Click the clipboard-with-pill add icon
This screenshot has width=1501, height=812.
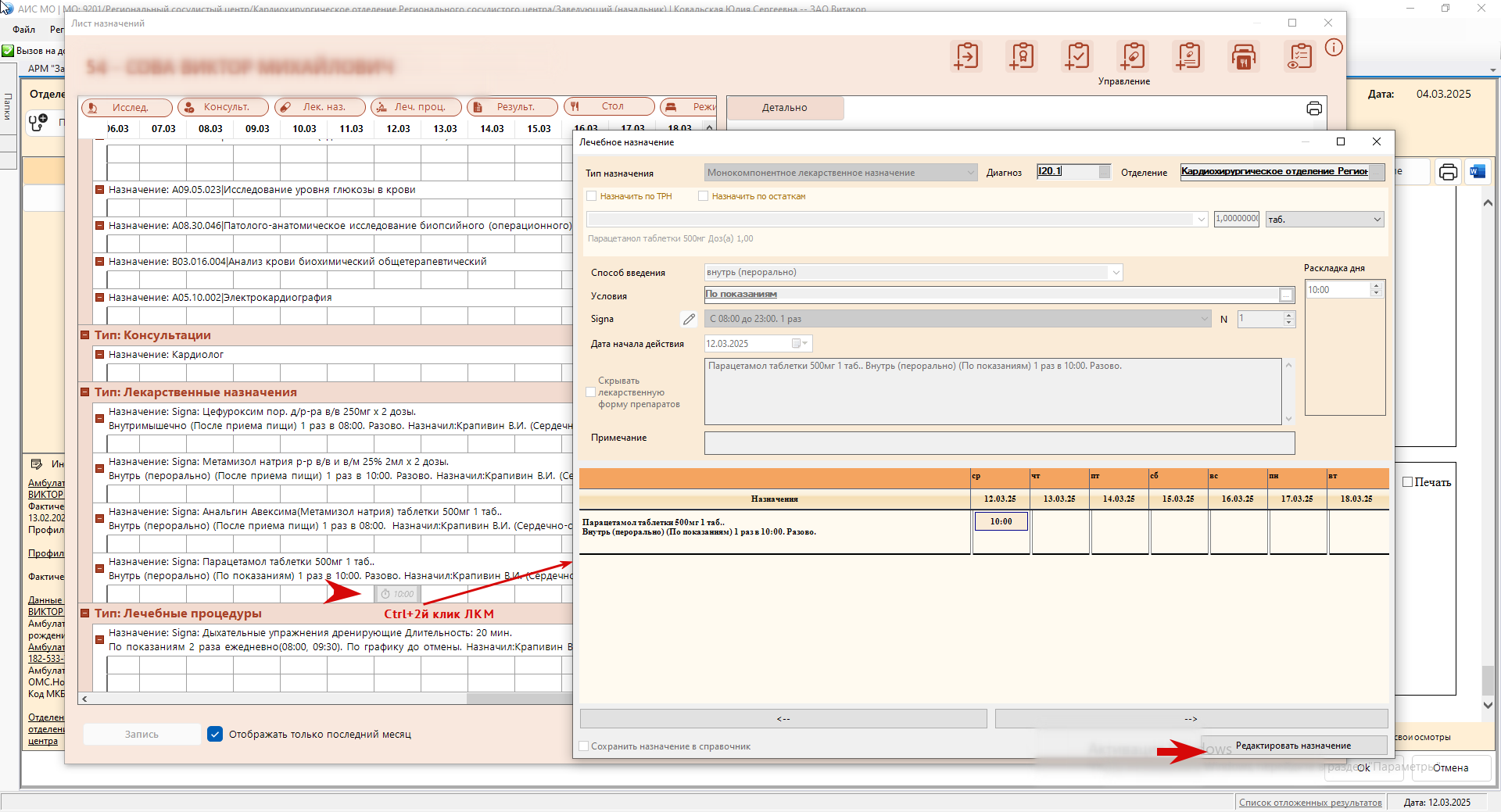(x=1133, y=56)
